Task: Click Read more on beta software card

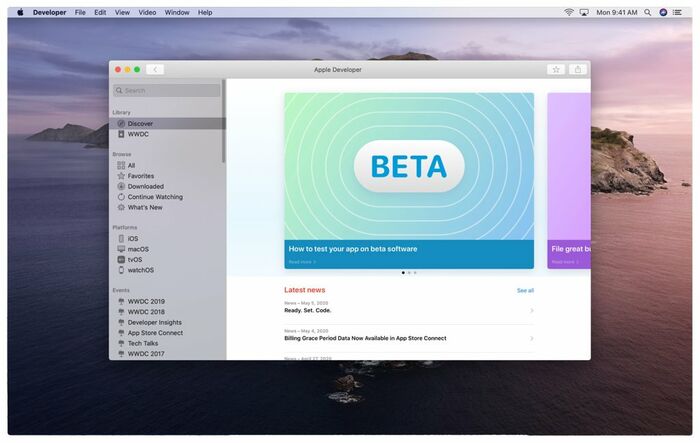Action: click(x=302, y=262)
